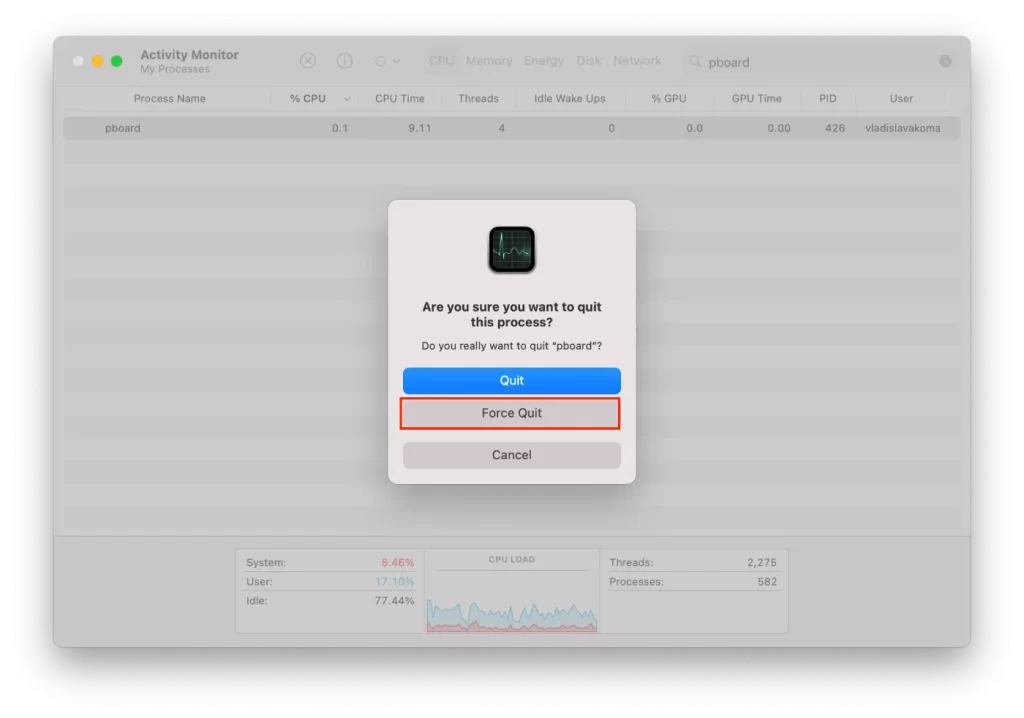Click Force Quit in the dialog

pyautogui.click(x=511, y=413)
